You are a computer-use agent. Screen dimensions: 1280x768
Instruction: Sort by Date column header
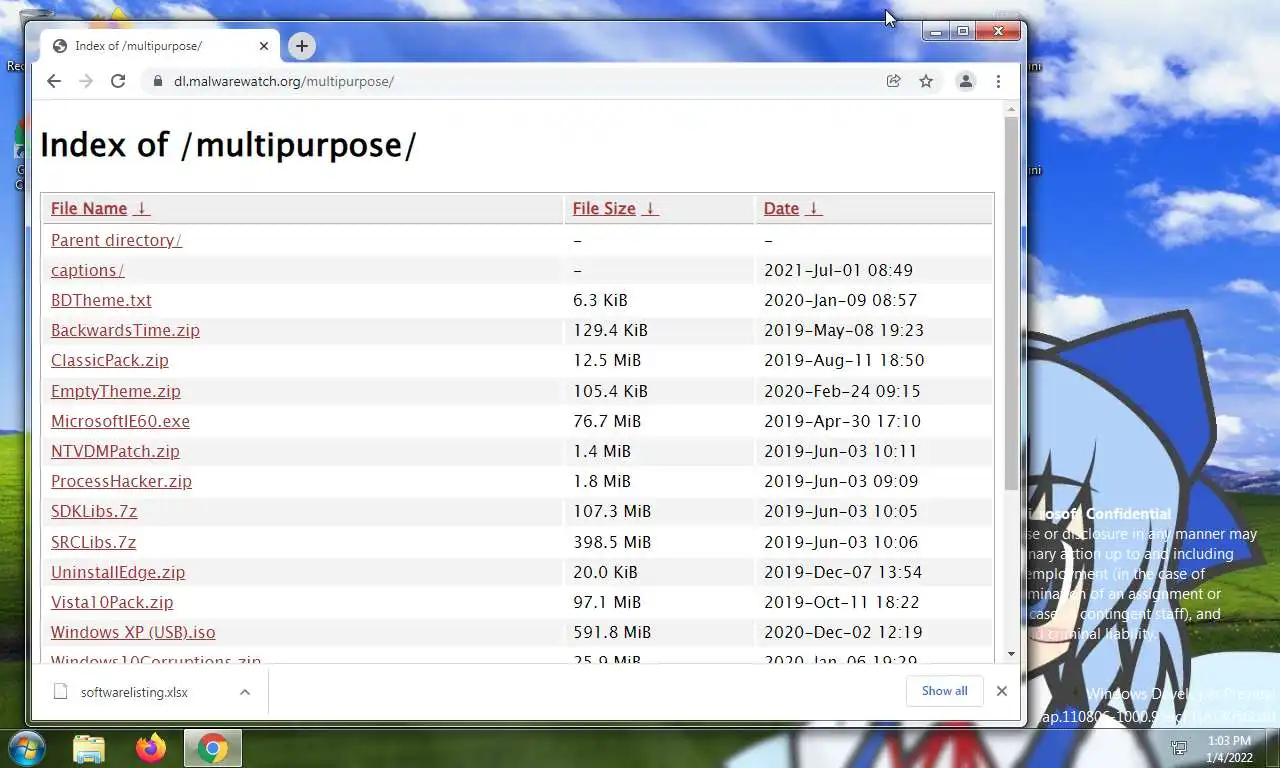781,208
